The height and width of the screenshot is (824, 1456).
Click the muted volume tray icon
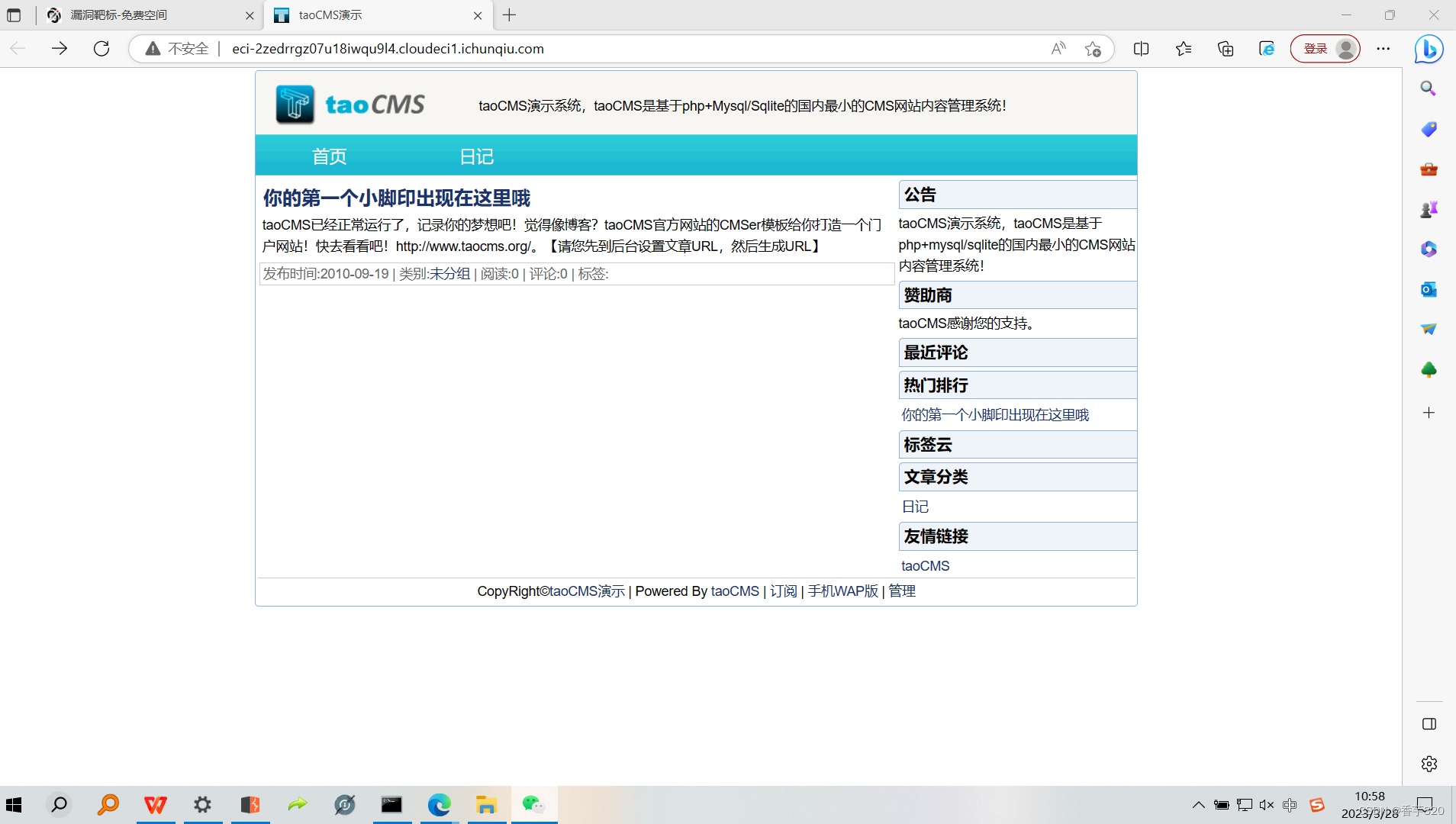(1267, 805)
